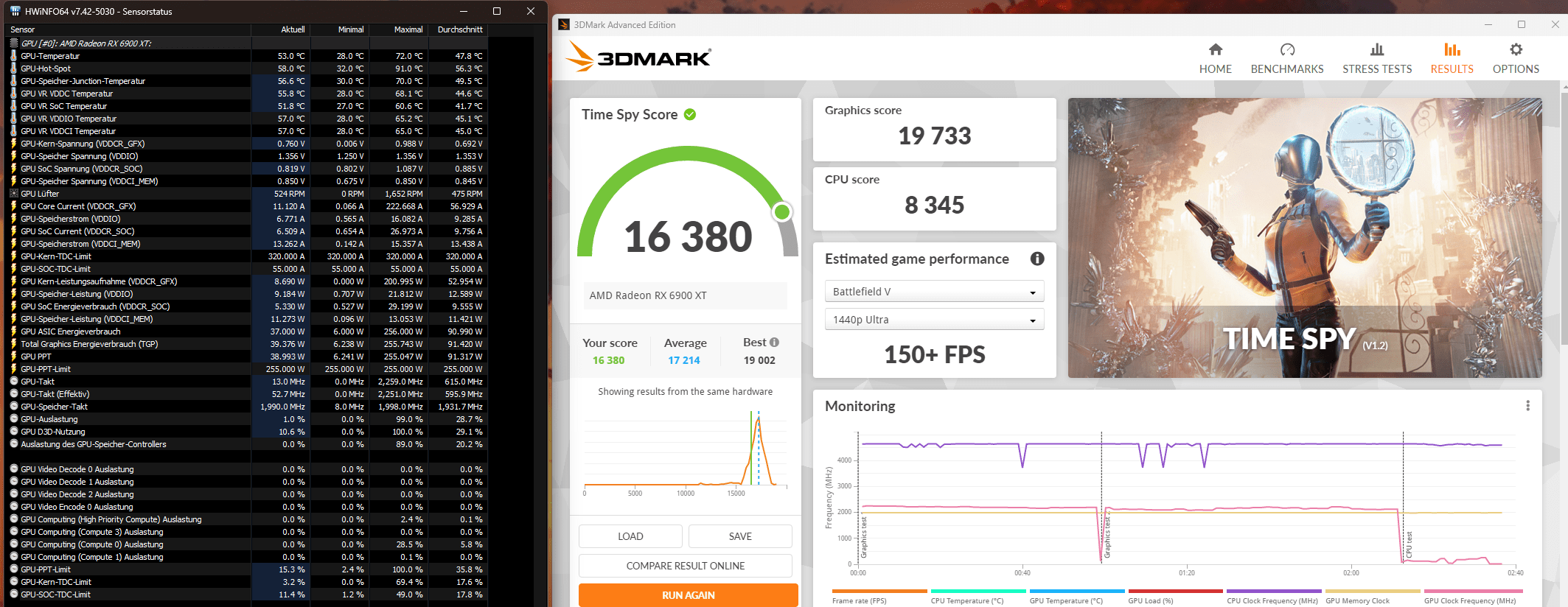The image size is (1568, 607).
Task: Toggle the GPU Temperature (°C) legend item
Action: coord(1076,597)
